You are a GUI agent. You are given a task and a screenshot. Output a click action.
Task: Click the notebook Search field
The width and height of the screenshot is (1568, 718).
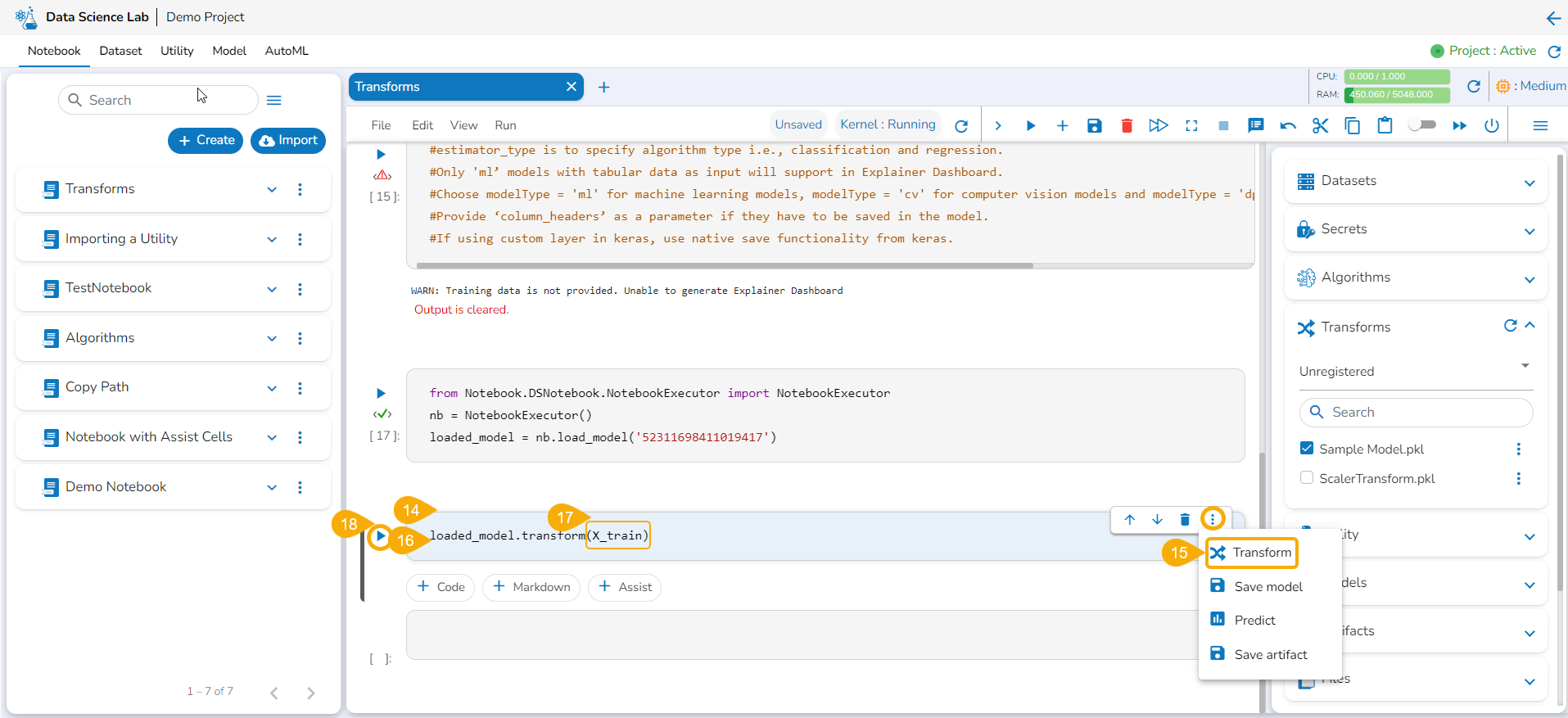tap(159, 100)
